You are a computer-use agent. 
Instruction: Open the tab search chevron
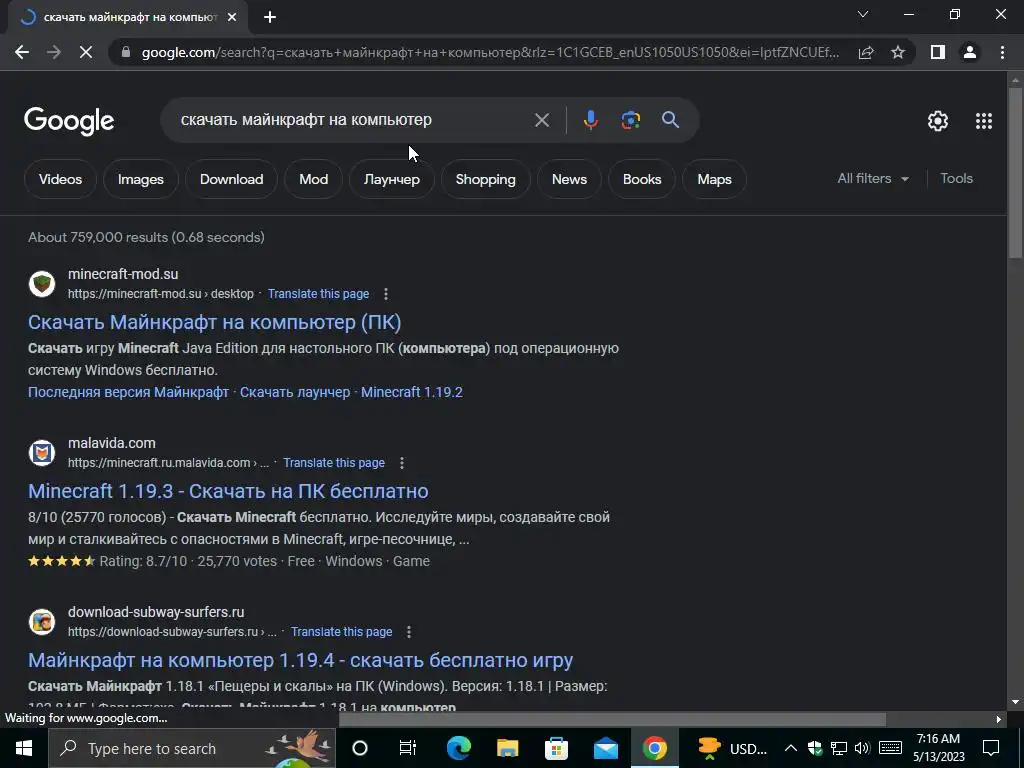pos(863,14)
